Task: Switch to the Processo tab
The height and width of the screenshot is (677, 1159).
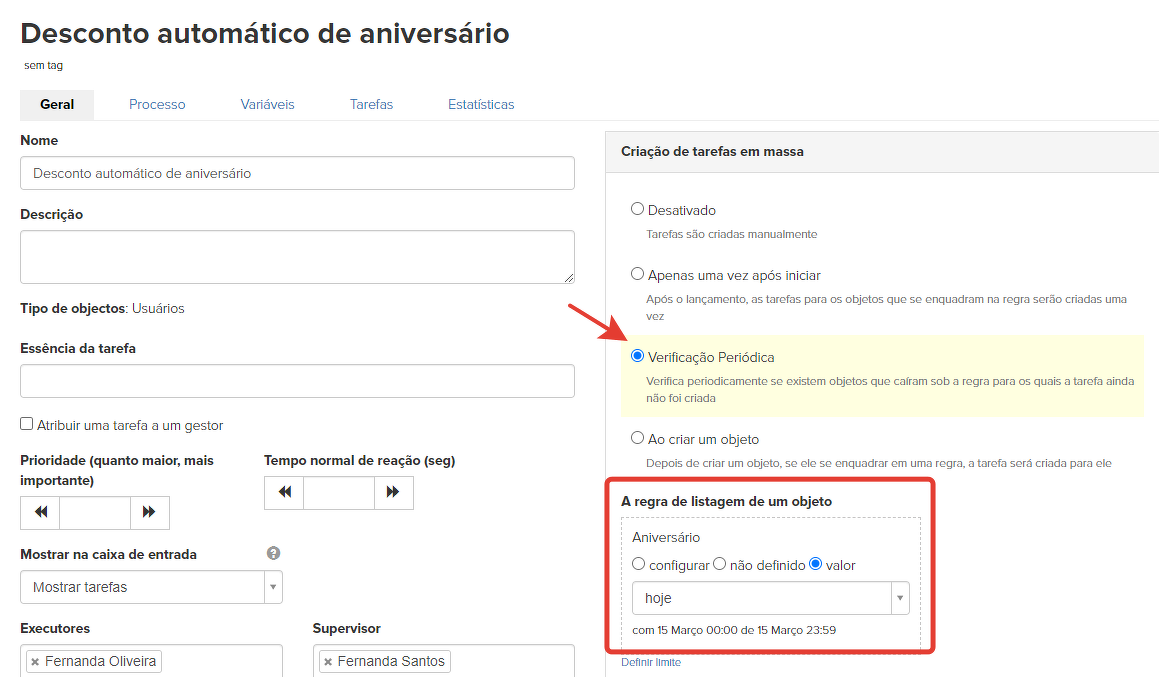Action: [157, 104]
